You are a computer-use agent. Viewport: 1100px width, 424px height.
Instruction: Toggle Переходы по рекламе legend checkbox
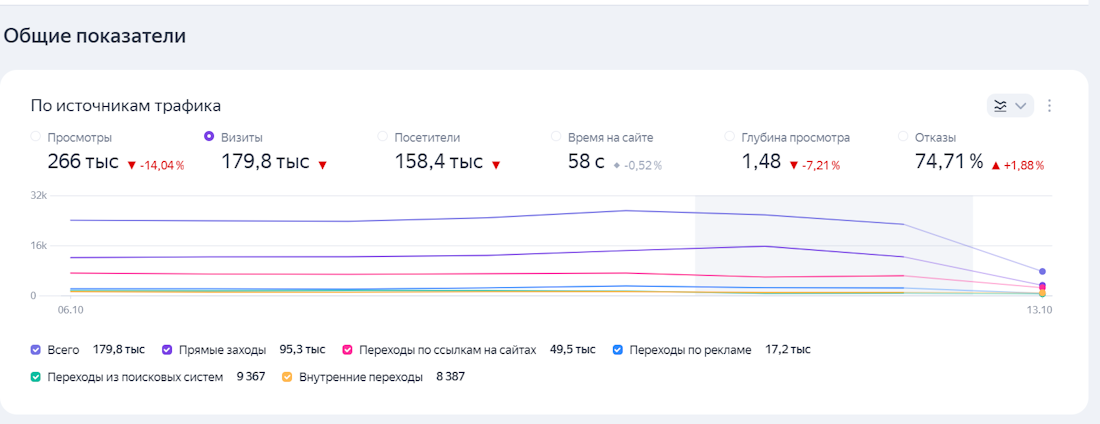point(617,350)
